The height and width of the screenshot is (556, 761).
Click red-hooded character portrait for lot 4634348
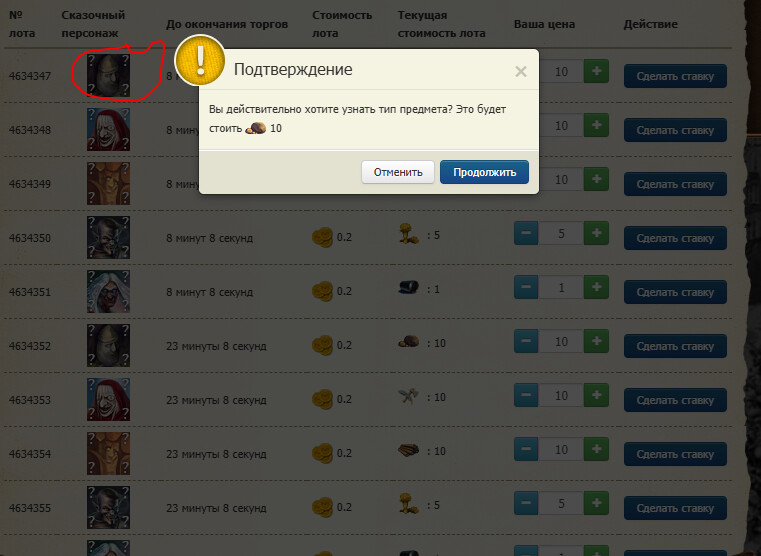click(108, 129)
